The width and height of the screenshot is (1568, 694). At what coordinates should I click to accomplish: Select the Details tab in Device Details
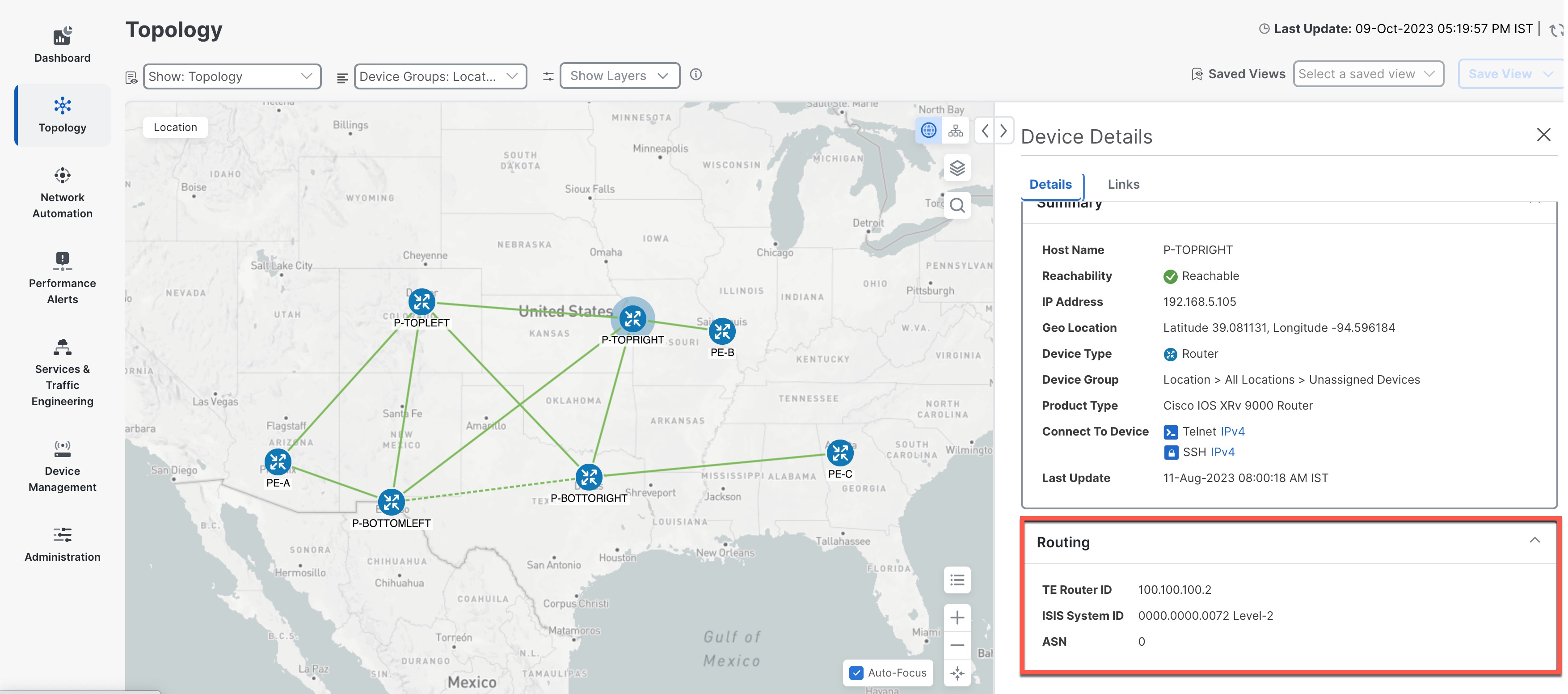coord(1050,184)
